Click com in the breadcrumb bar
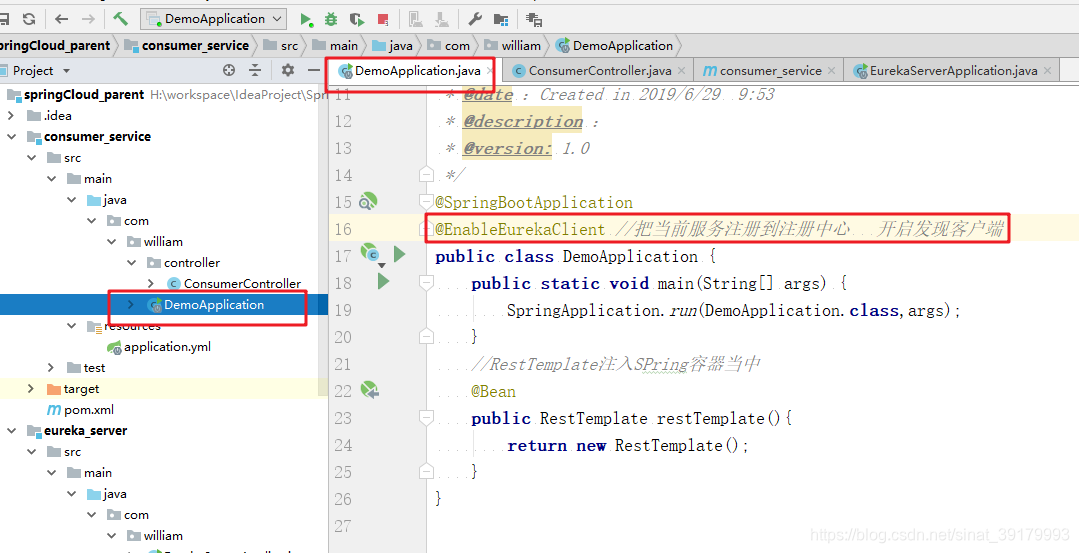 click(457, 45)
